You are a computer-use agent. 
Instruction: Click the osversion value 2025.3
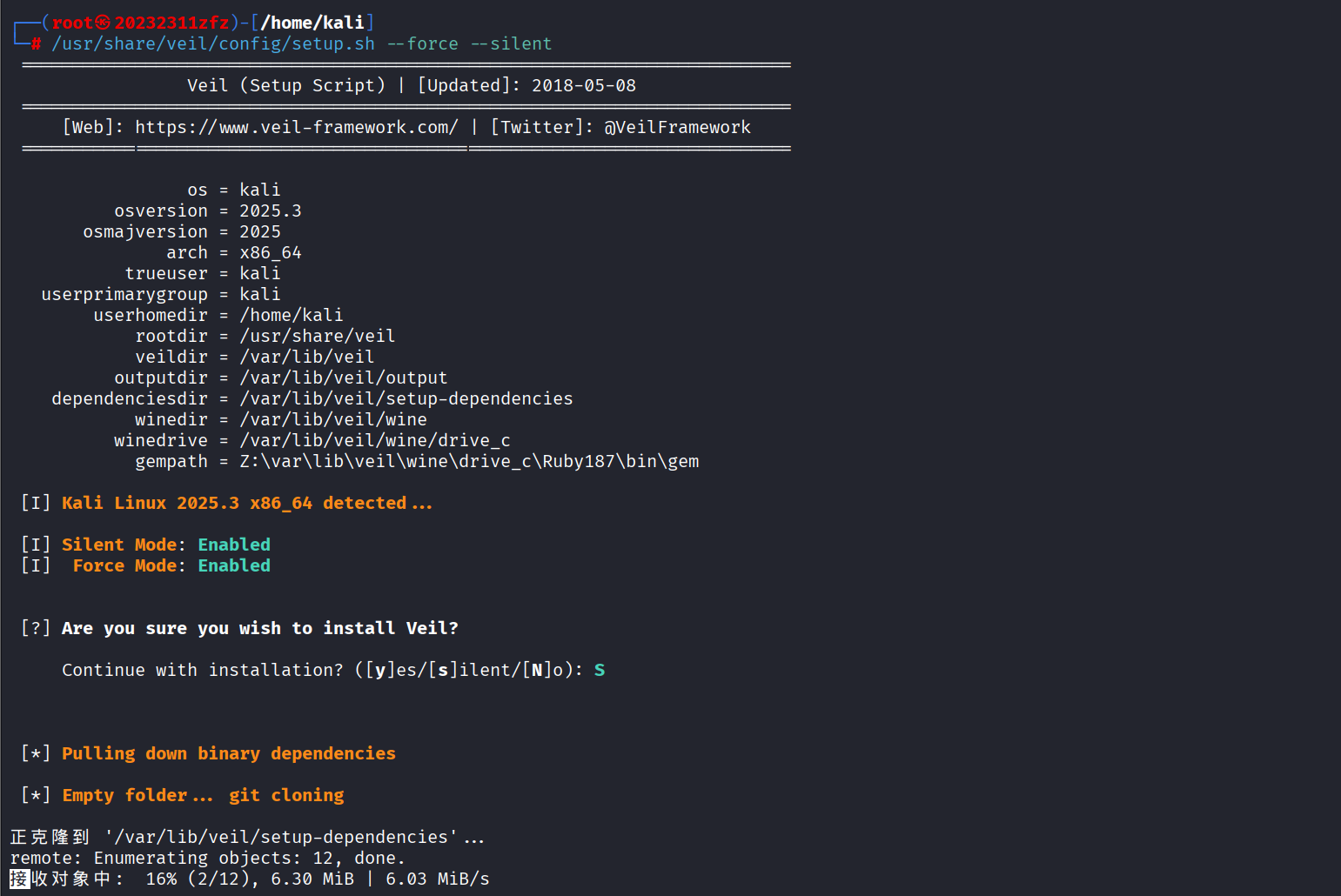(x=271, y=211)
